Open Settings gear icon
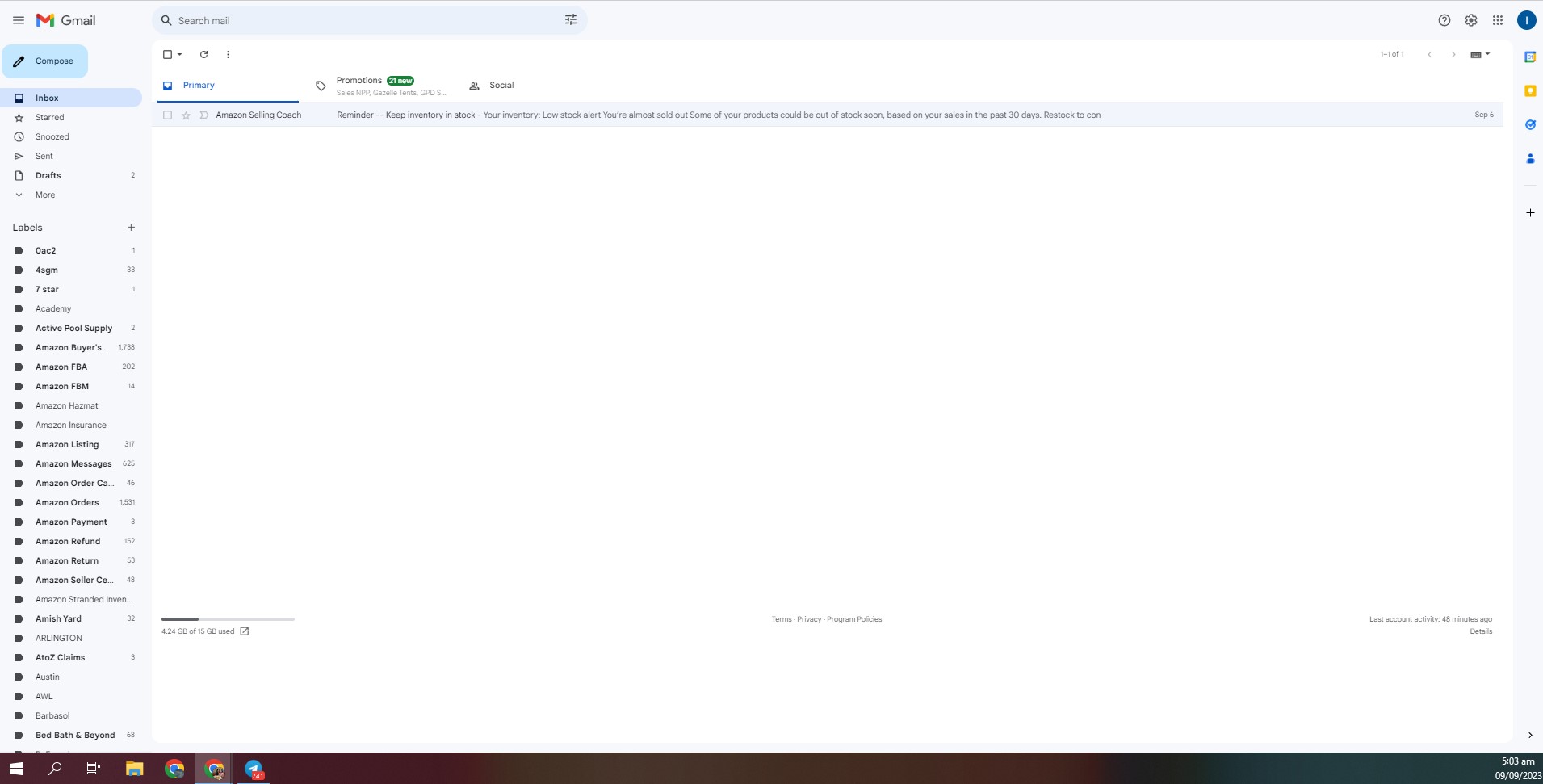 pos(1471,20)
